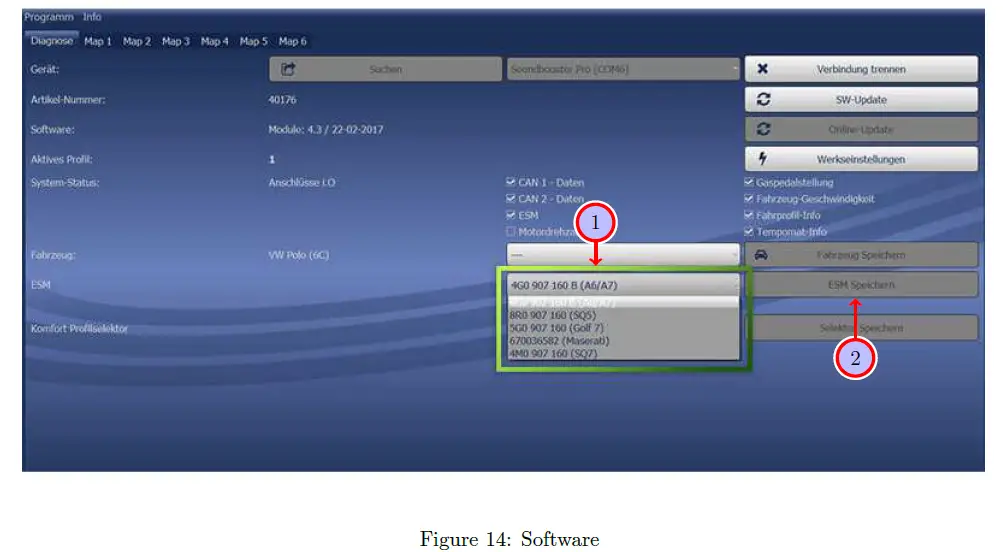Screen dimensions: 1003x552
Task: Toggle CAN 2 - Daten checkbox
Action: [x=510, y=199]
